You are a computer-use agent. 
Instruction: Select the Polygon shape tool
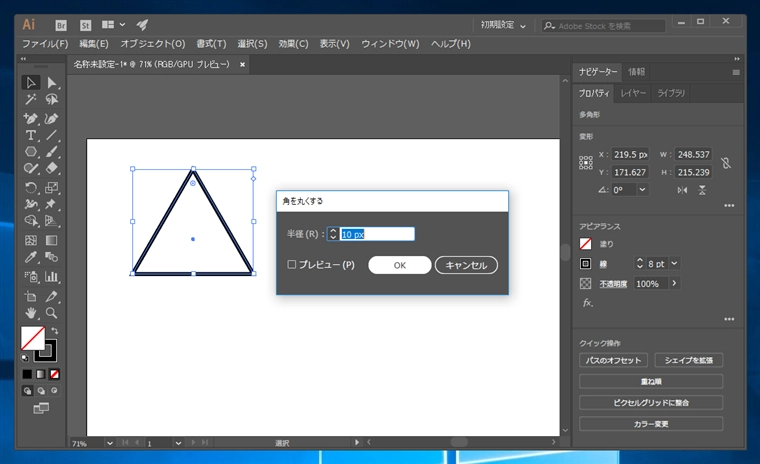click(x=31, y=152)
